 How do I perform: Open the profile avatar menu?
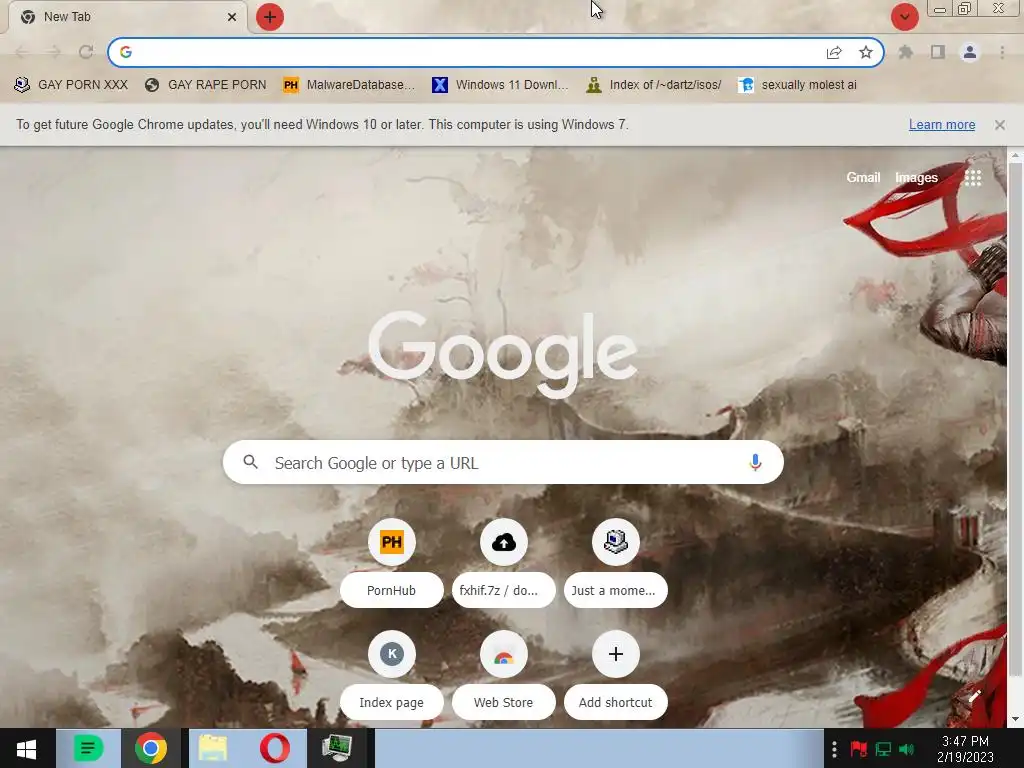pos(970,52)
